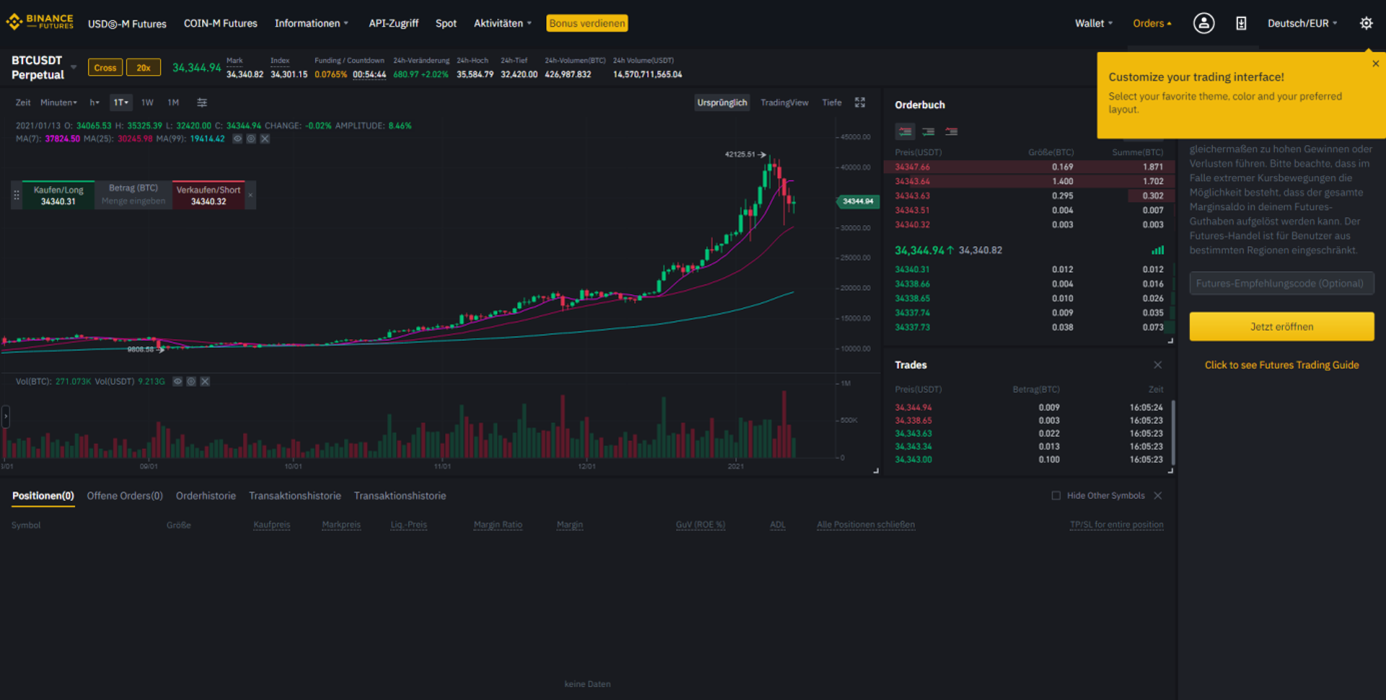Remove the MA indicator with the X icon
Image resolution: width=1386 pixels, height=700 pixels.
[264, 138]
